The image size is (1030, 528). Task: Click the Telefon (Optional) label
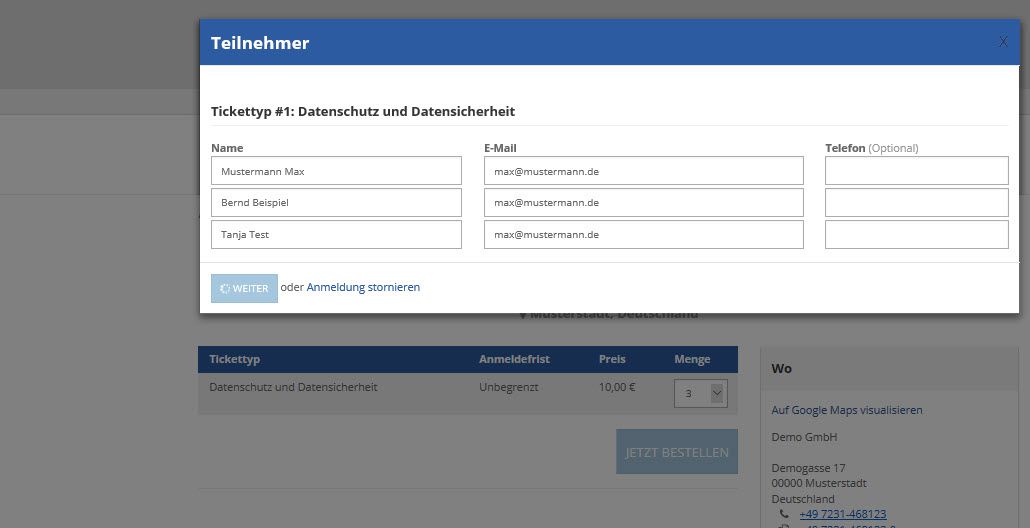click(872, 148)
